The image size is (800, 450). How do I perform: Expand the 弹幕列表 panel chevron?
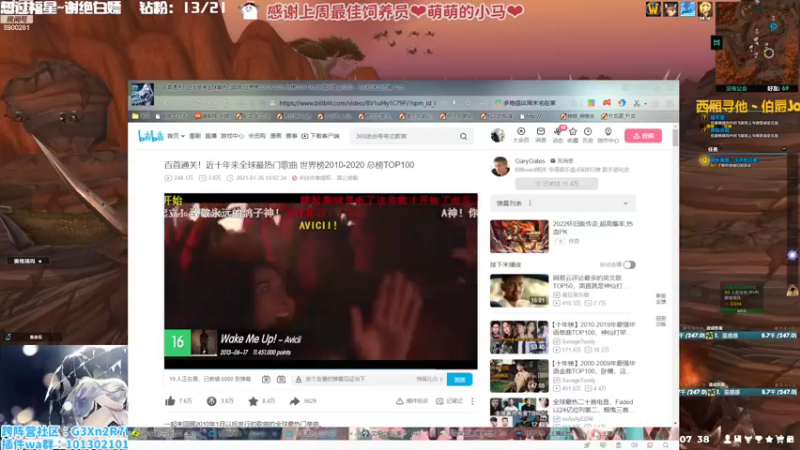626,203
